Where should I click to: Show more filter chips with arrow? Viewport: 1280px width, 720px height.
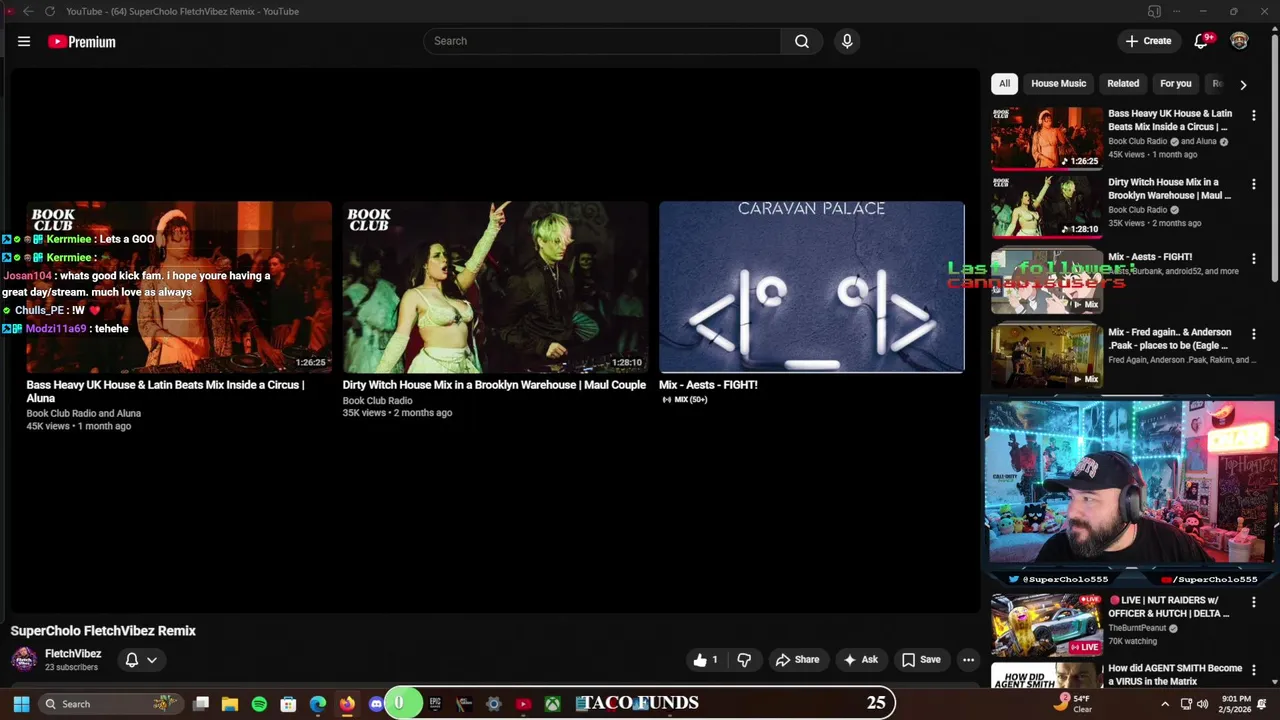[1243, 85]
